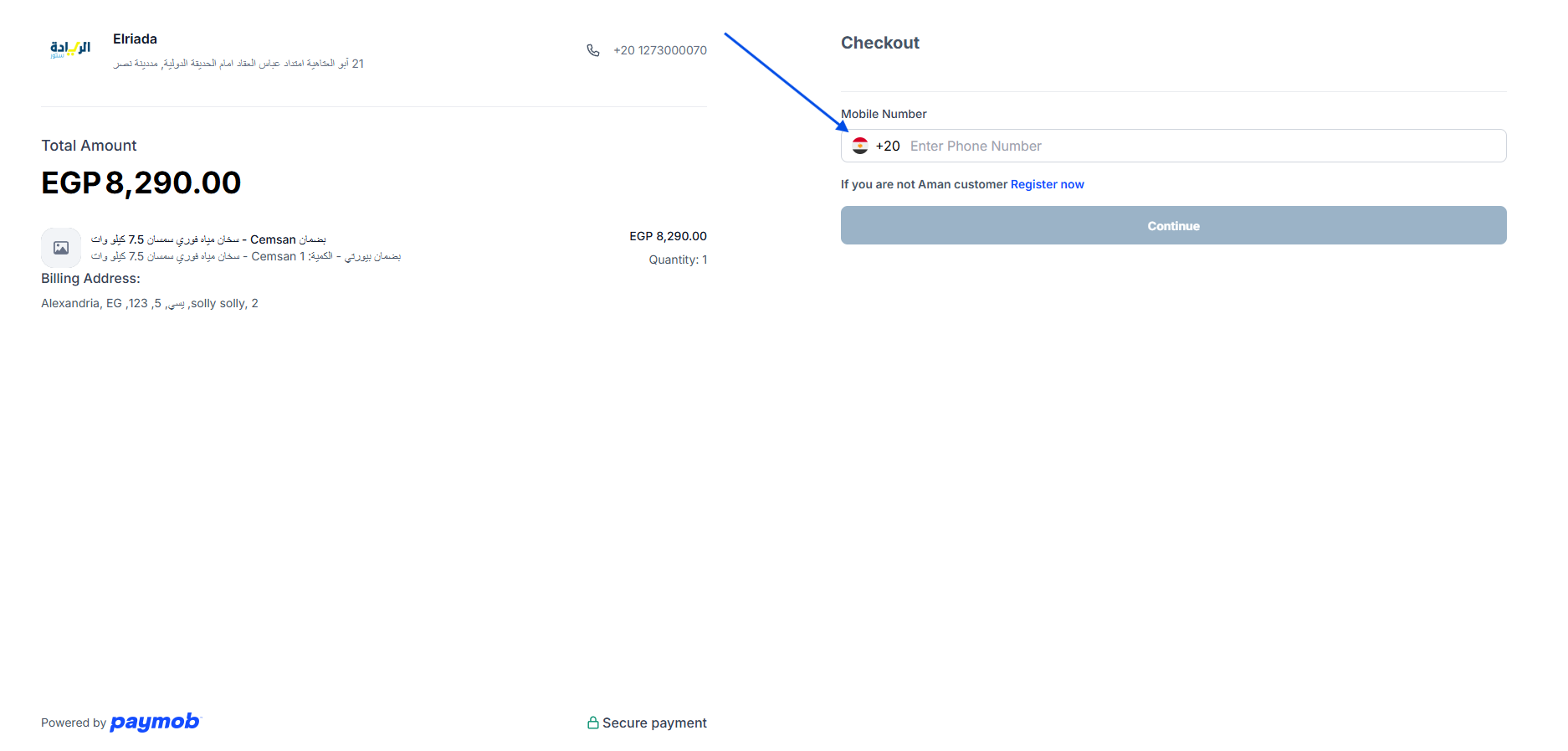
Task: Click the merchant phone number +20 1273000070
Action: (659, 50)
